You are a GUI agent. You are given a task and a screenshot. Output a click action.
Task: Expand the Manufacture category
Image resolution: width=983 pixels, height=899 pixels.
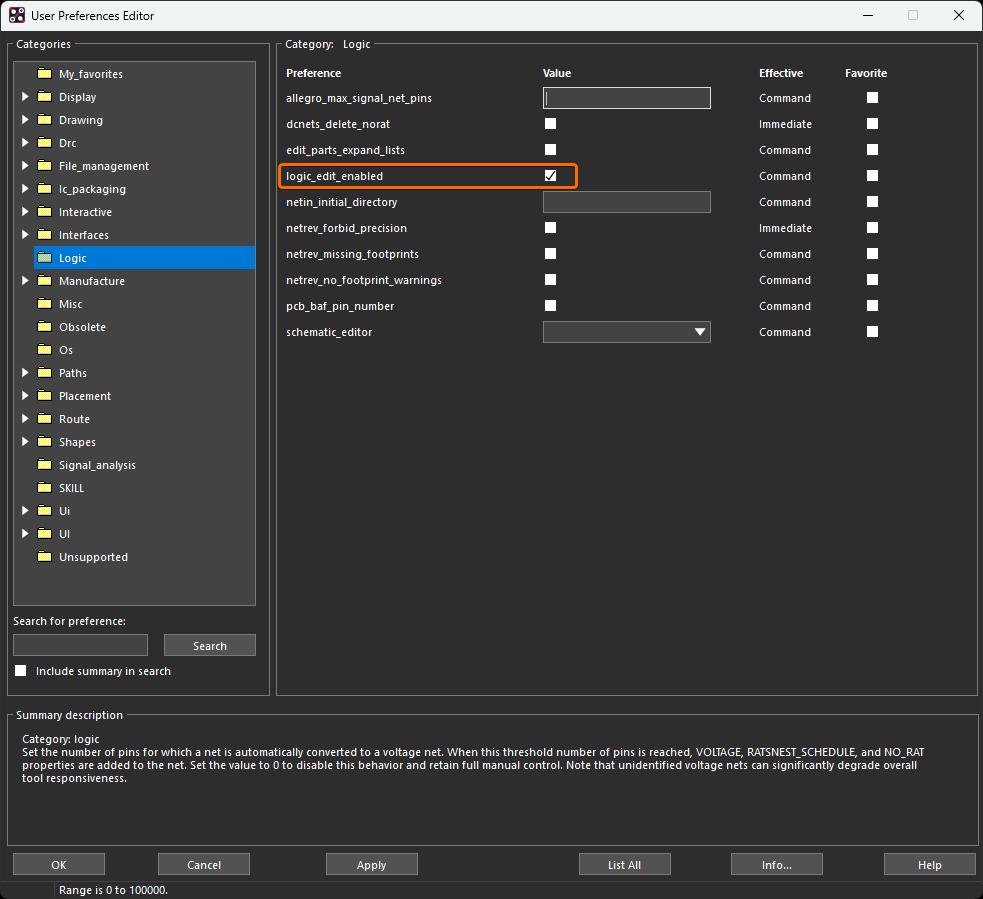[x=25, y=281]
